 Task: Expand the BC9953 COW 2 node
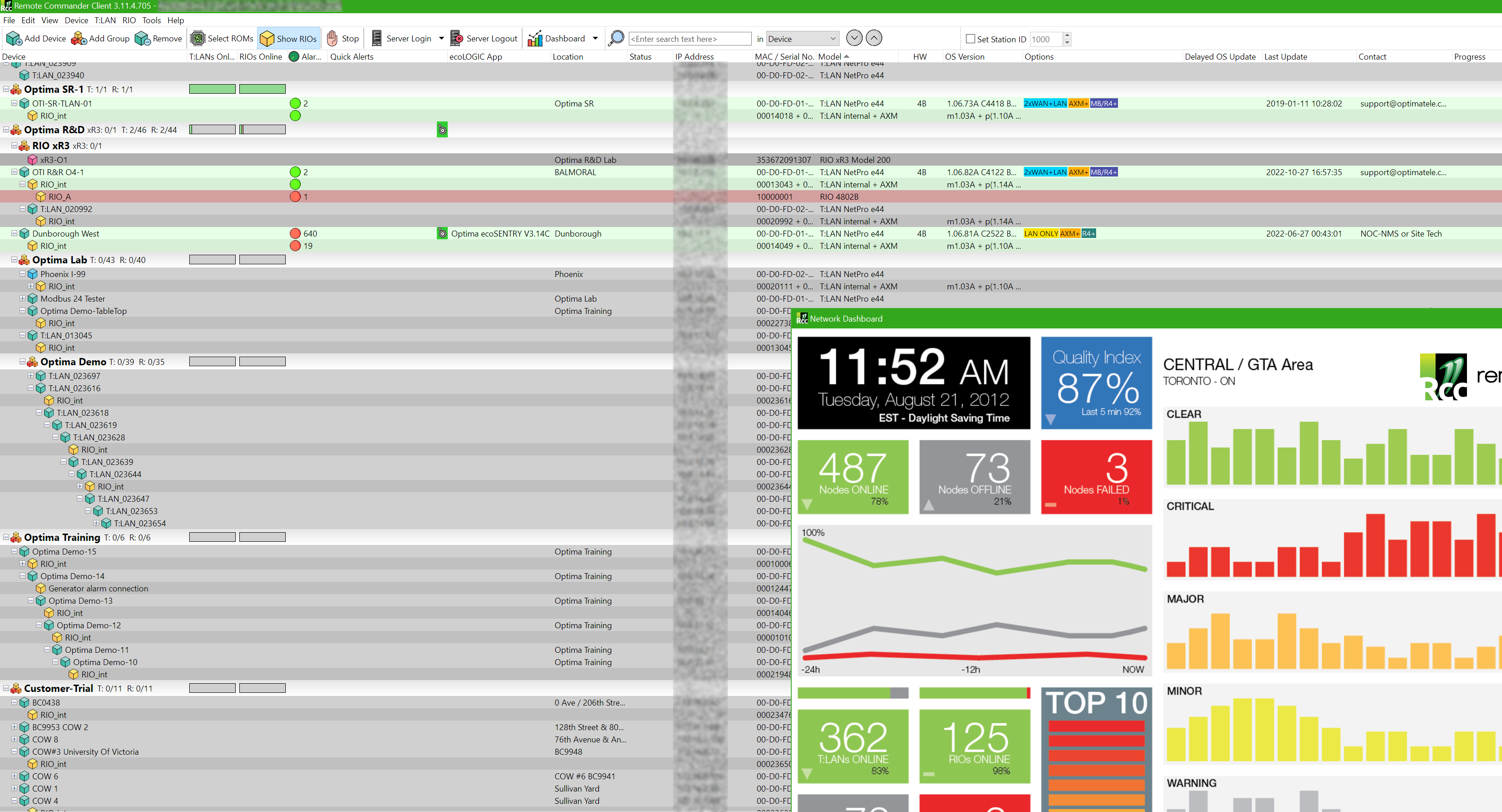(x=14, y=727)
